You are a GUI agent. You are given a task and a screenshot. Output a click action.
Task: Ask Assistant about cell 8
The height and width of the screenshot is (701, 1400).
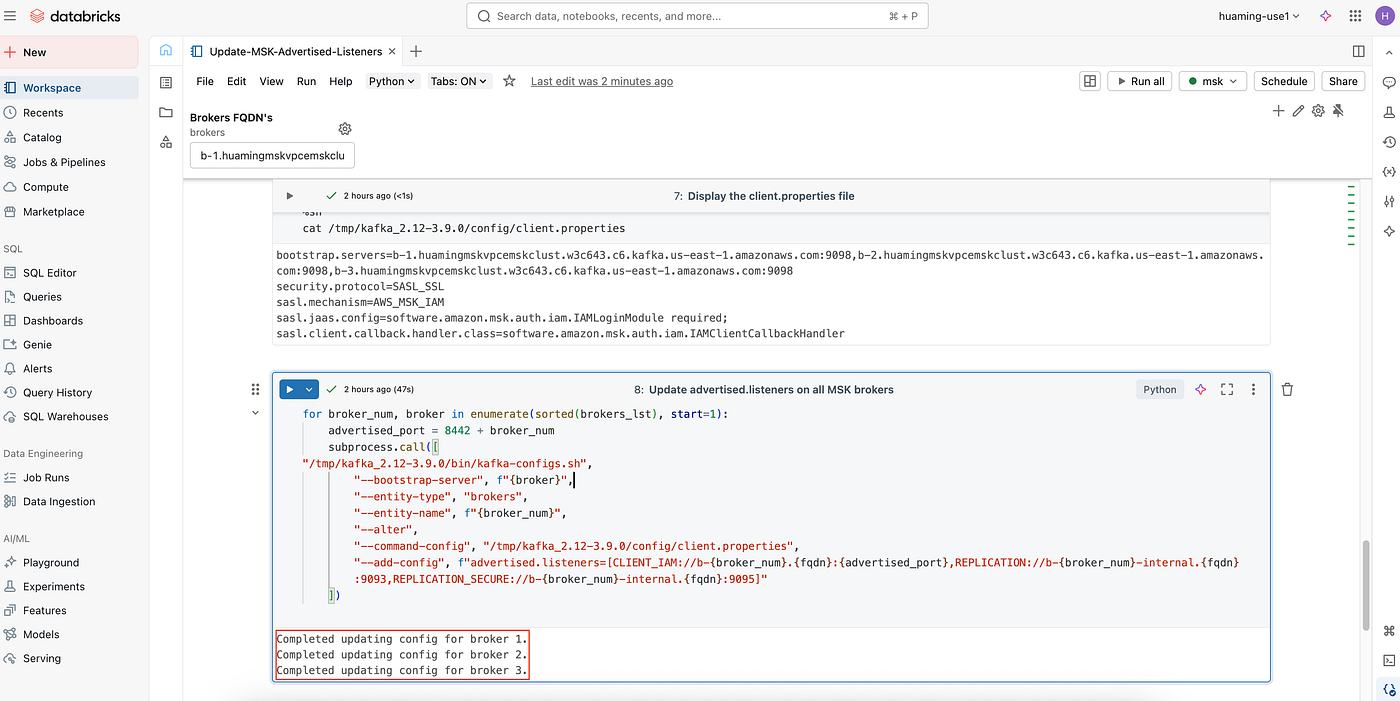[1201, 389]
